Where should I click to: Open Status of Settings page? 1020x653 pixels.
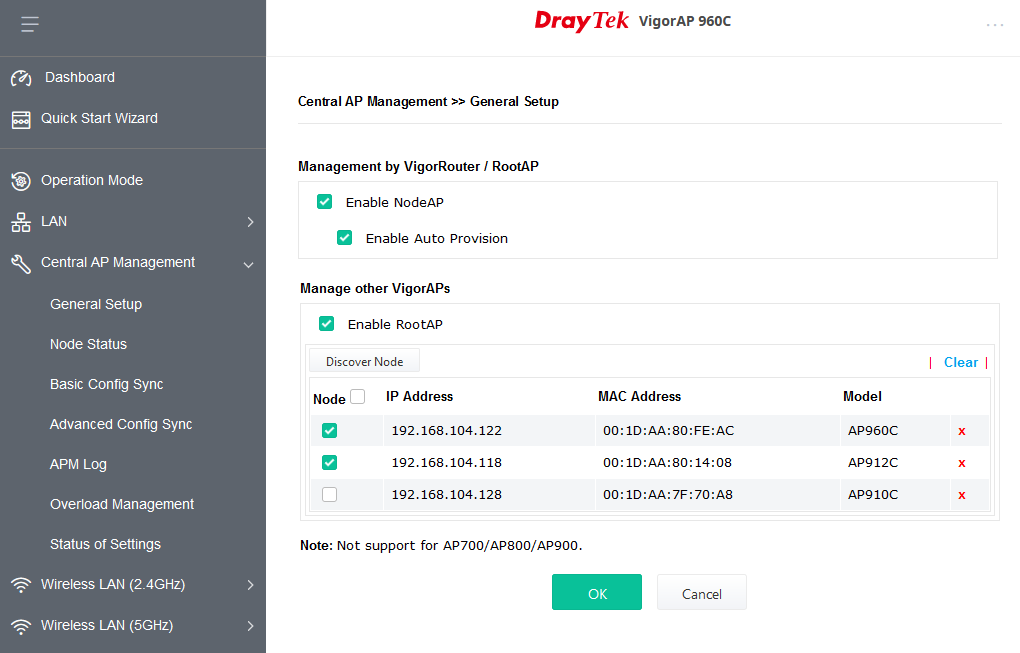(105, 544)
